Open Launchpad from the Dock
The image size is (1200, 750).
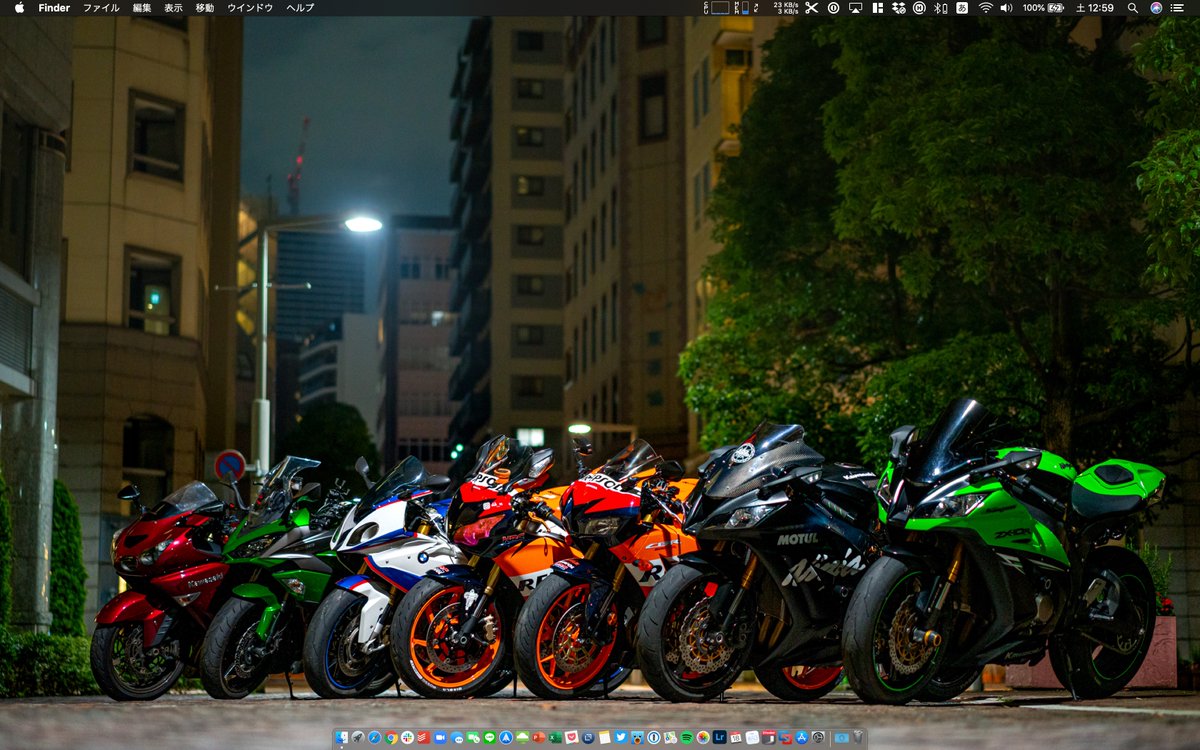pos(358,737)
